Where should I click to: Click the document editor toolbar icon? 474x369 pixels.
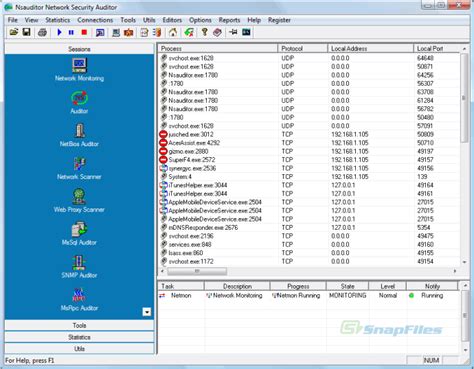click(x=144, y=32)
